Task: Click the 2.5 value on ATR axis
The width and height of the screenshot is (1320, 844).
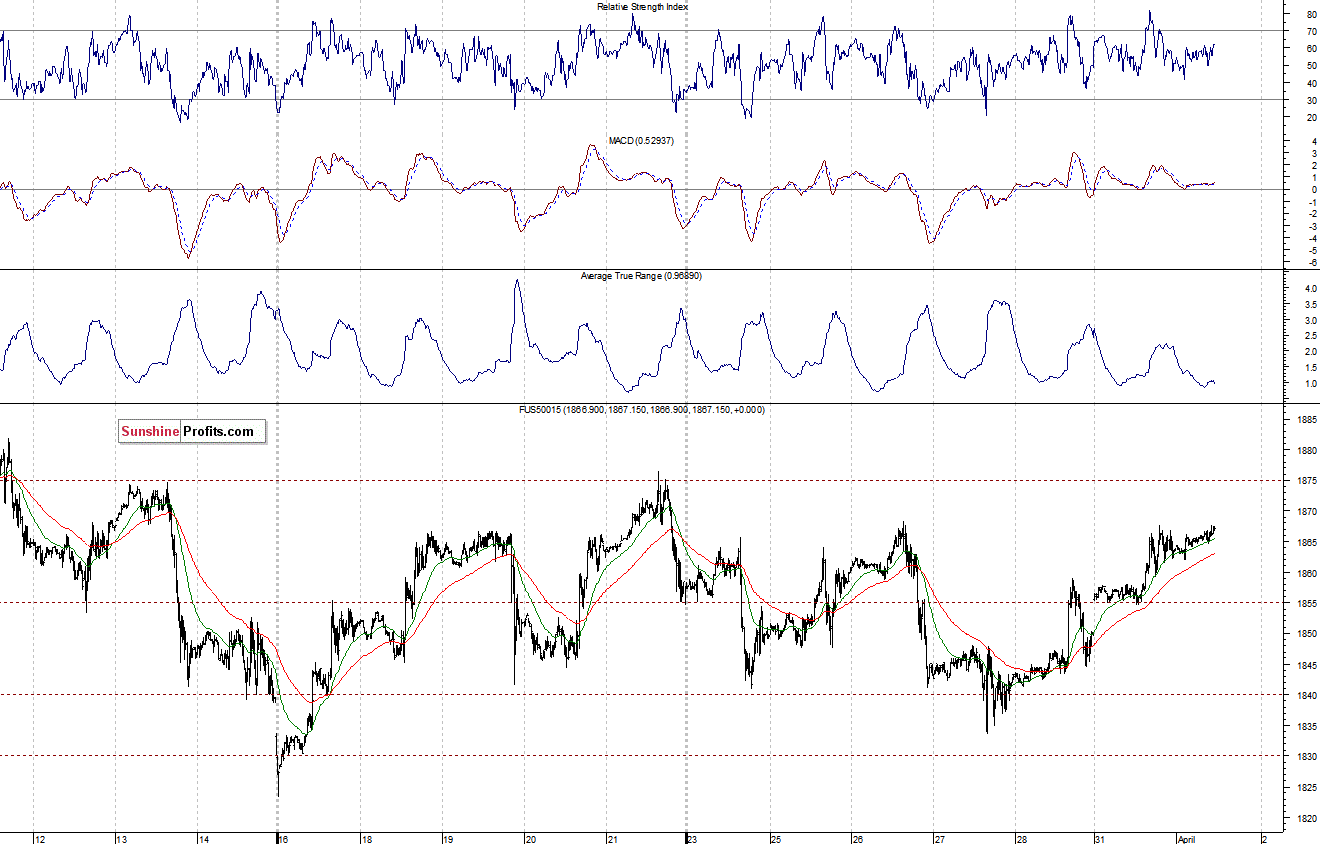Action: click(1310, 336)
